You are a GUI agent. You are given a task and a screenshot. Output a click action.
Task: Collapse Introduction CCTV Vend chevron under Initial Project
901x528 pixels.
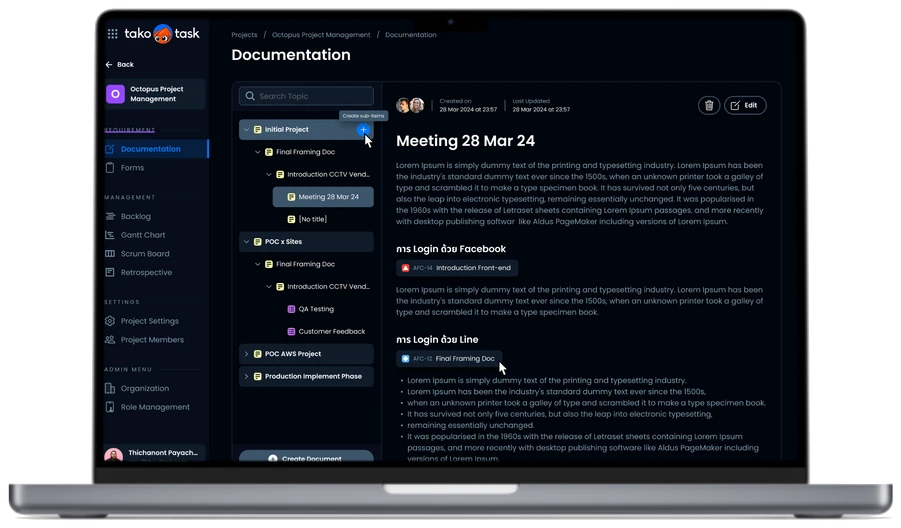coord(269,175)
